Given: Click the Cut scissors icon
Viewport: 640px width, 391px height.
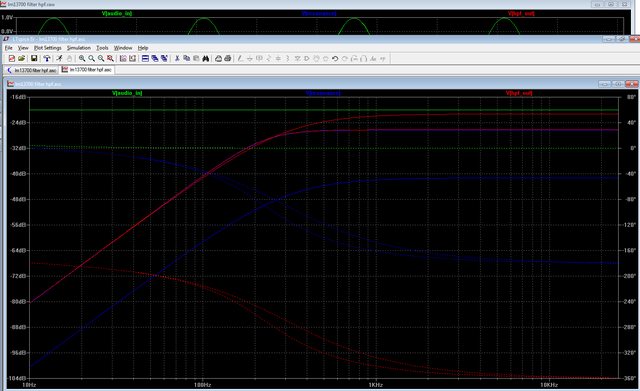Looking at the screenshot, I should [x=177, y=58].
